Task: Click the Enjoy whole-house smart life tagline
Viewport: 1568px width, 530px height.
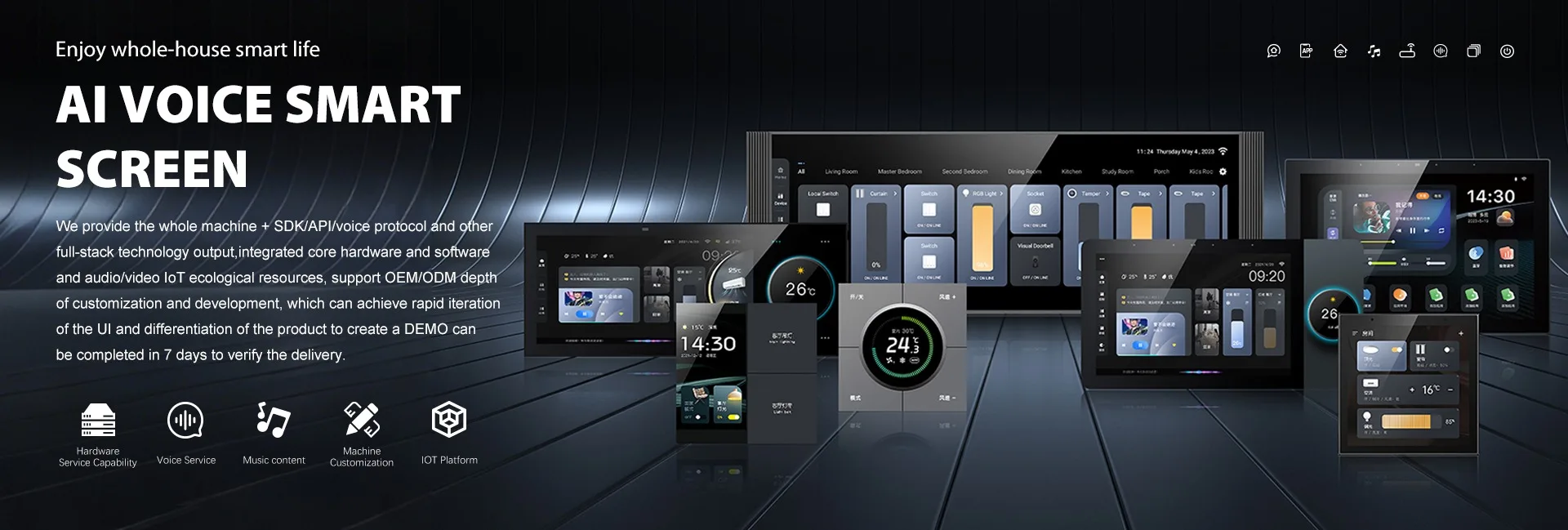Action: pyautogui.click(x=188, y=50)
